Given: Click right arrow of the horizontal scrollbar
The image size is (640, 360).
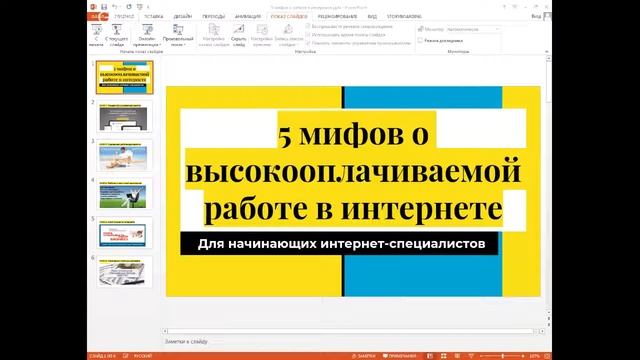Looking at the screenshot, I should 542,331.
